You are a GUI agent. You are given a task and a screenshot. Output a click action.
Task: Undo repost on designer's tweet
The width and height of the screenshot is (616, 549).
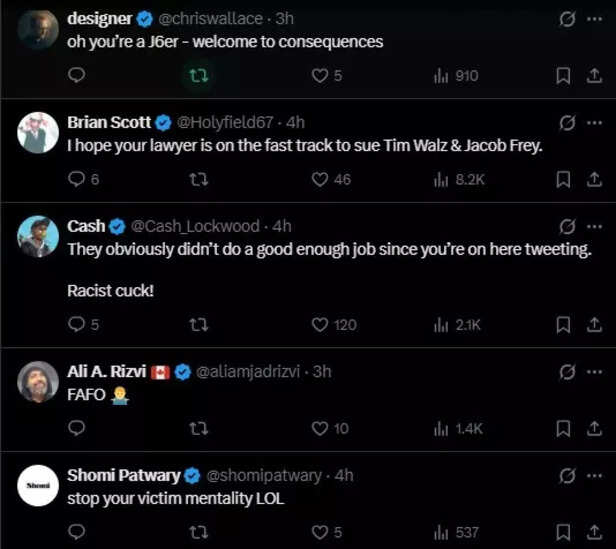(199, 76)
